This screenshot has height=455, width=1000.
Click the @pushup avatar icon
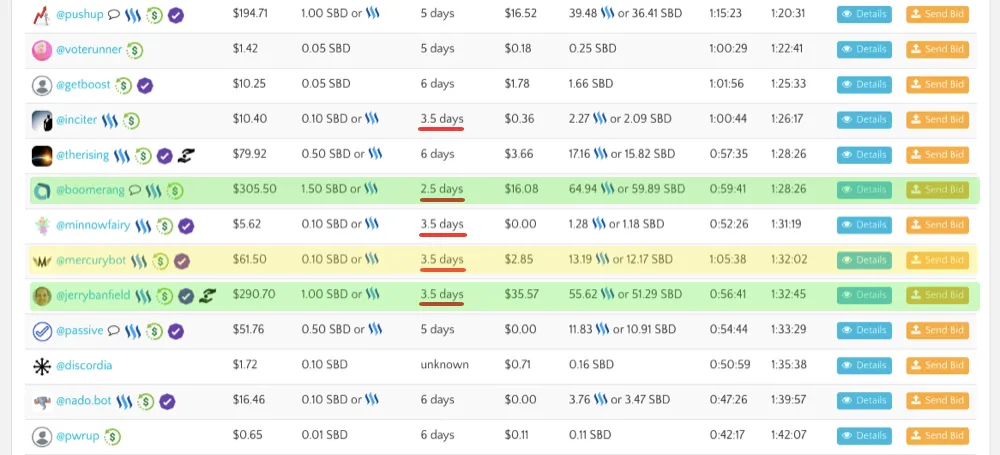[x=41, y=14]
